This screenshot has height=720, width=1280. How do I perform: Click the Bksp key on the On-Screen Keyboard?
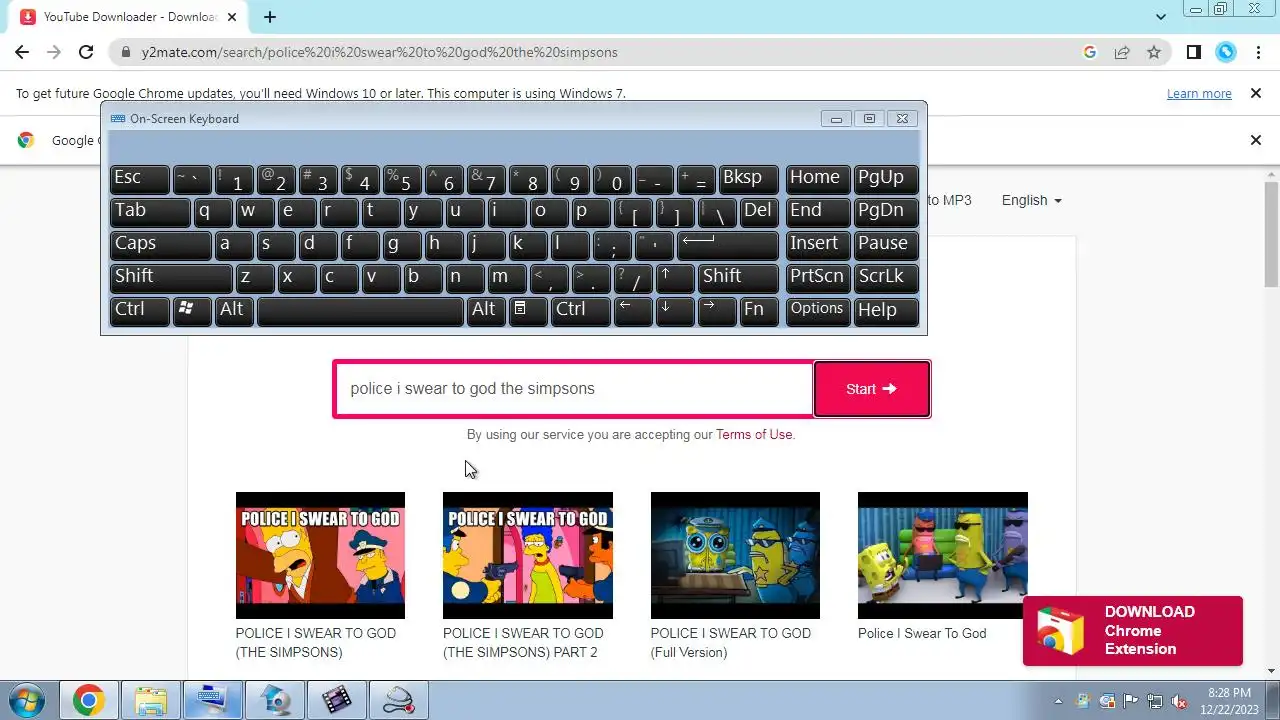(x=748, y=179)
